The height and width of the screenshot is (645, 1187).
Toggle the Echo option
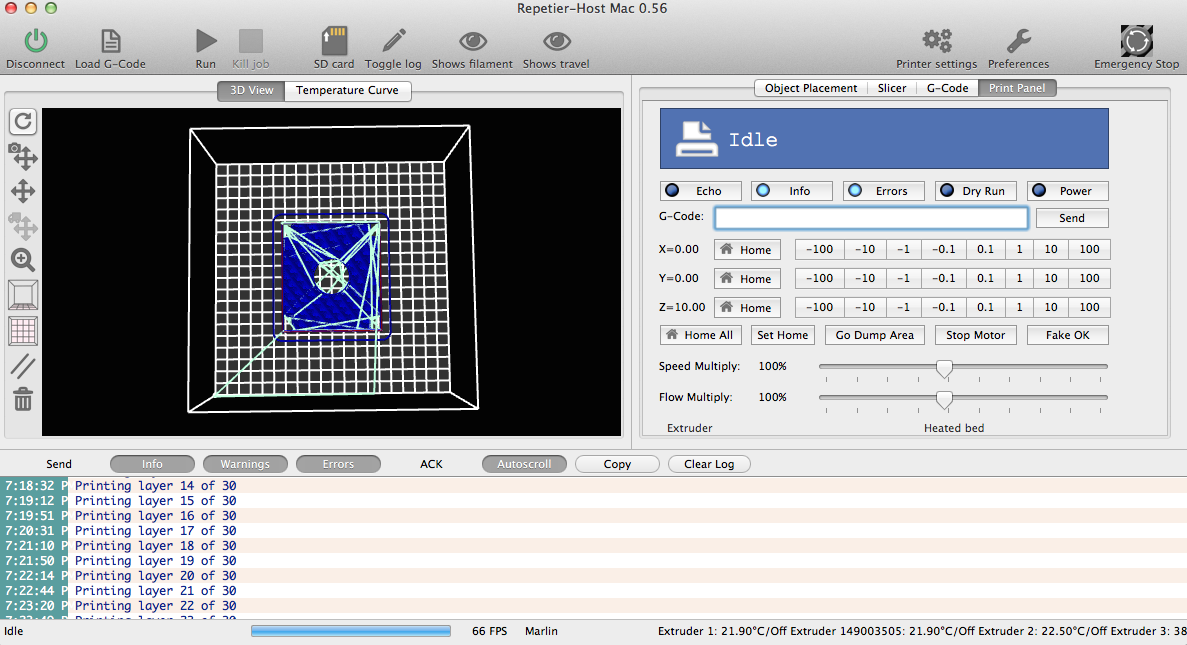point(700,191)
